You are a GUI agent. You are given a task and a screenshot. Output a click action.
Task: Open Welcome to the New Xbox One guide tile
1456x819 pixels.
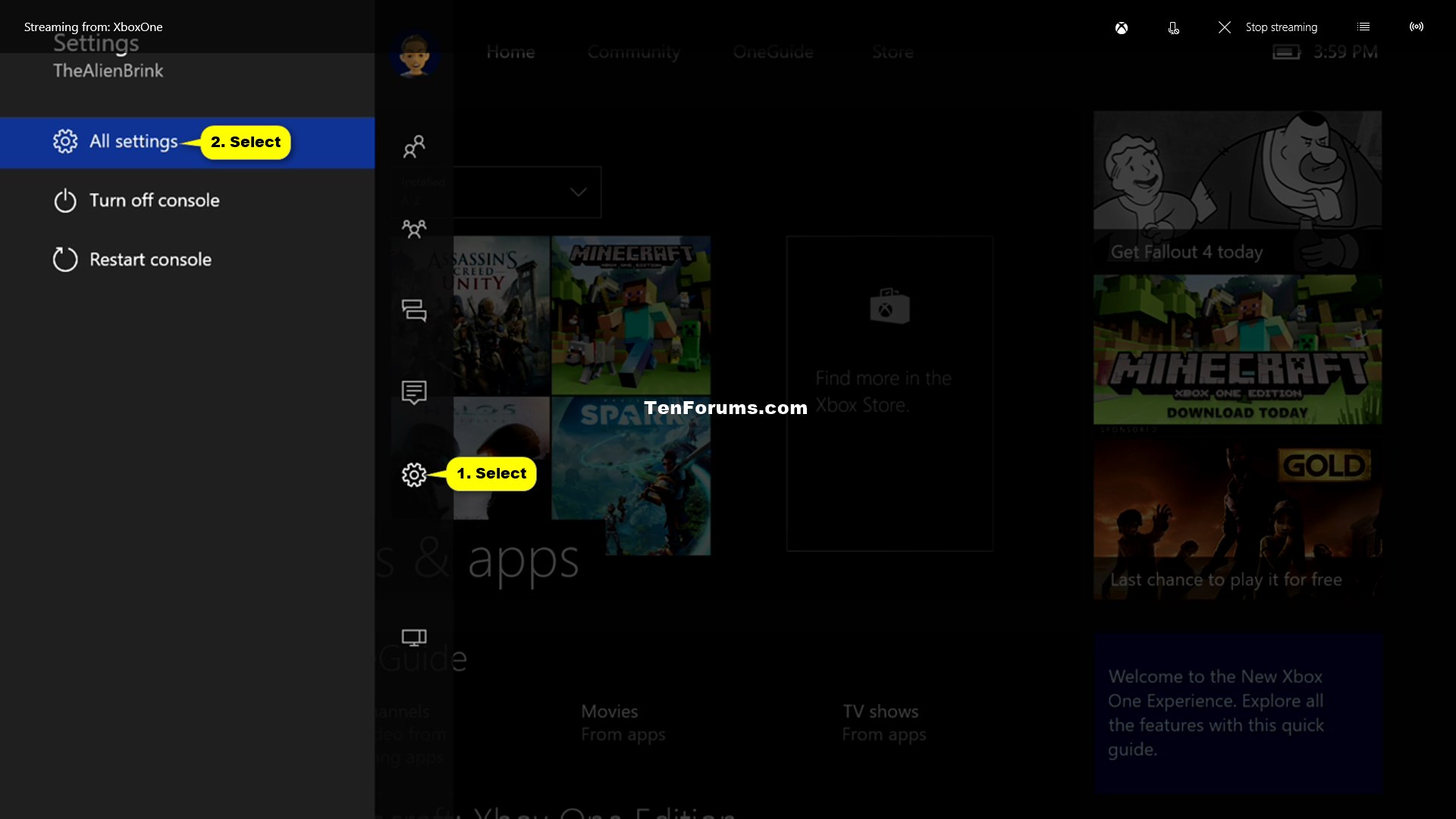tap(1238, 714)
